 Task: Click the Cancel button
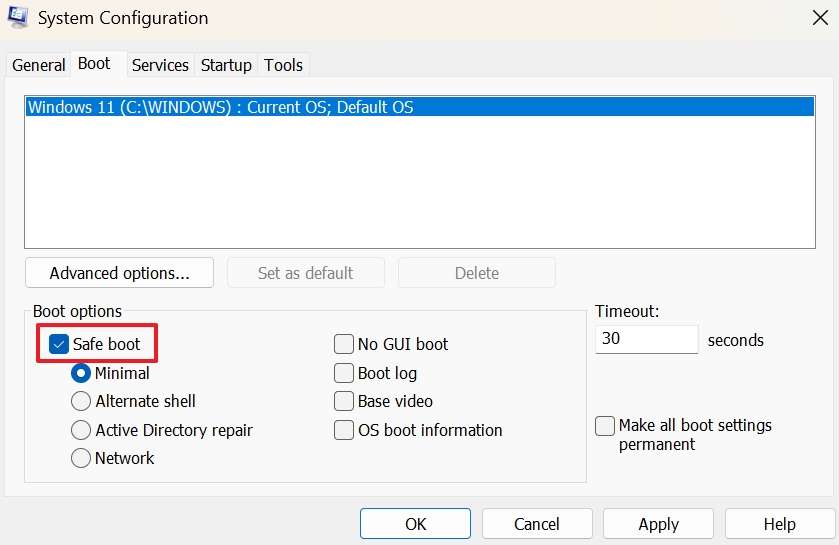pos(537,524)
